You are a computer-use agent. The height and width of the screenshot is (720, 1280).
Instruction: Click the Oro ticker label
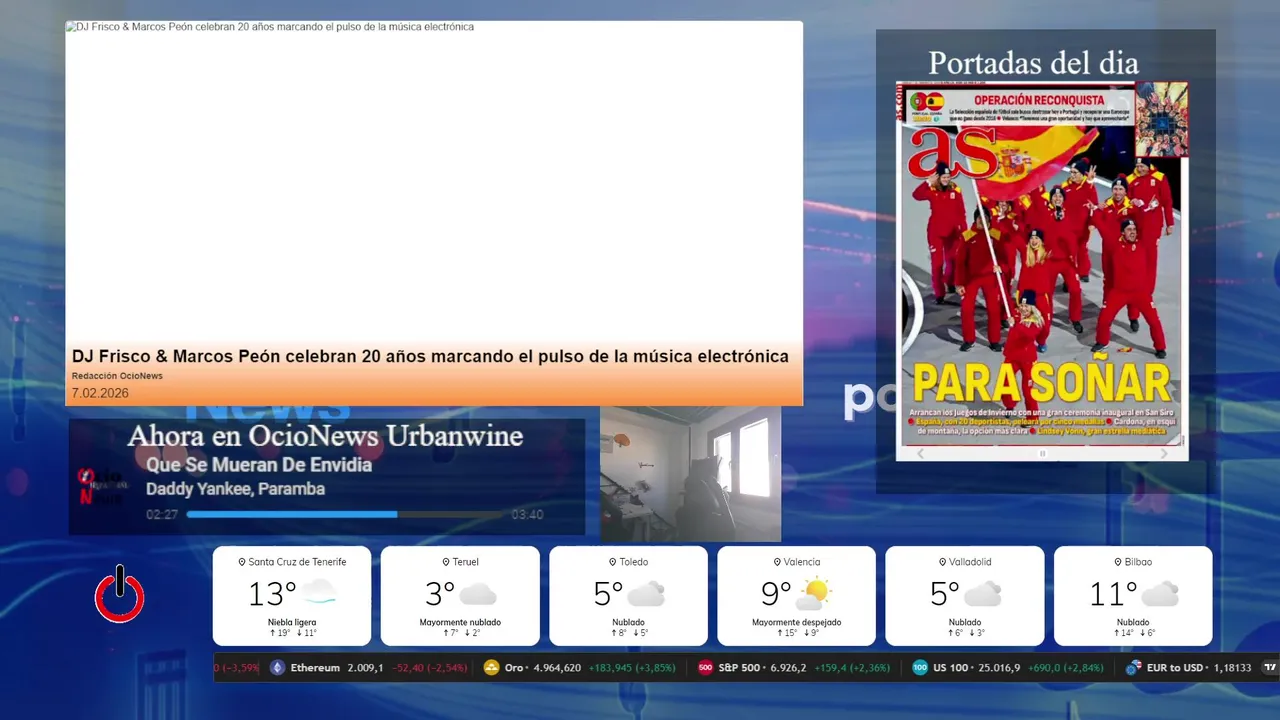coord(514,668)
